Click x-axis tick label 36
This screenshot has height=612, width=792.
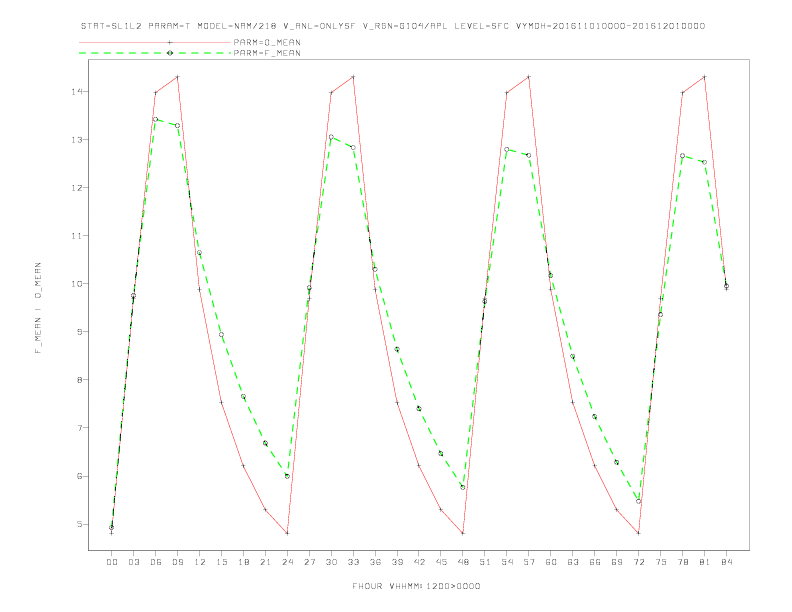[375, 562]
